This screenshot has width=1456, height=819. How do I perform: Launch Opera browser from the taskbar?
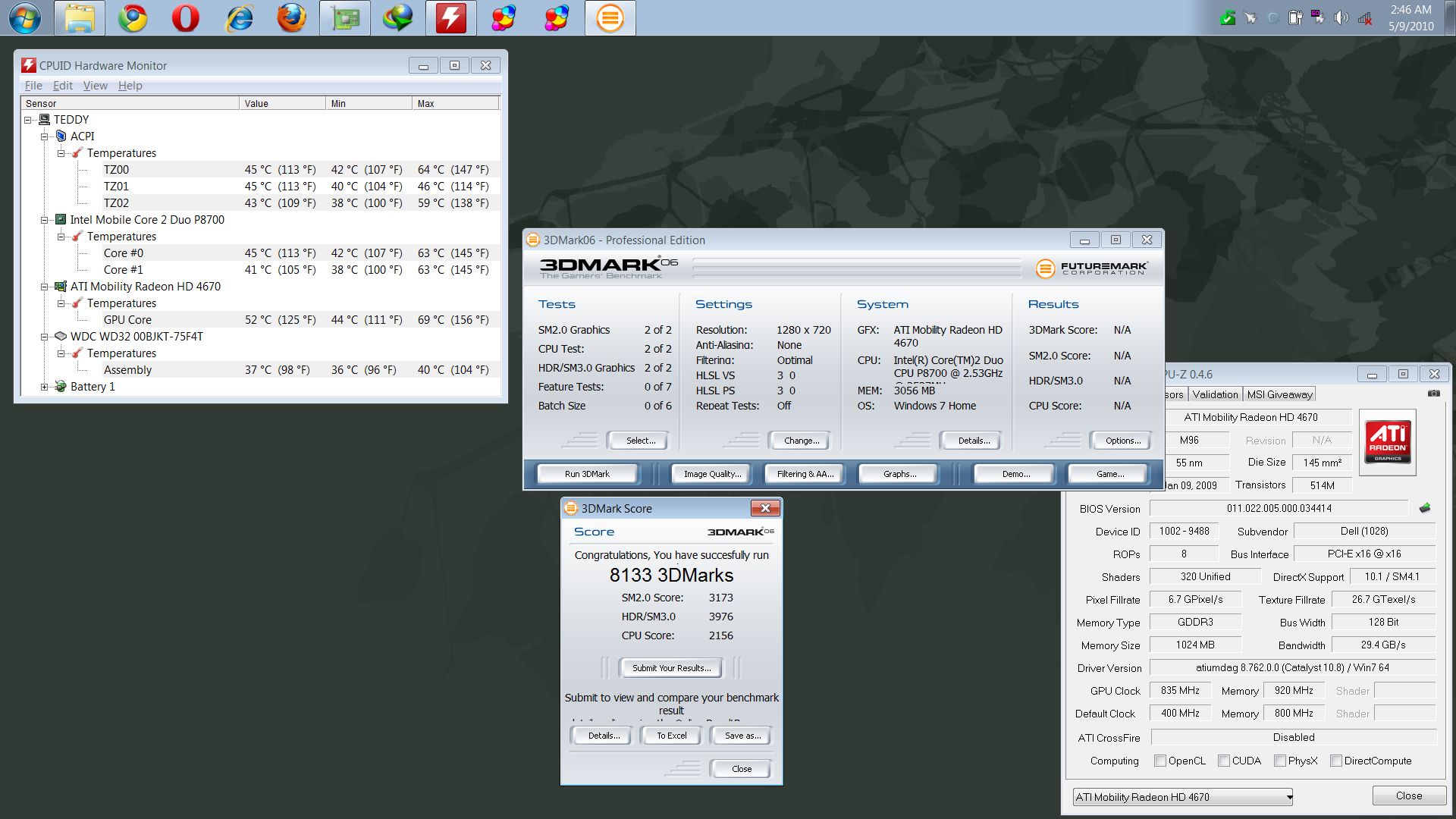coord(186,18)
